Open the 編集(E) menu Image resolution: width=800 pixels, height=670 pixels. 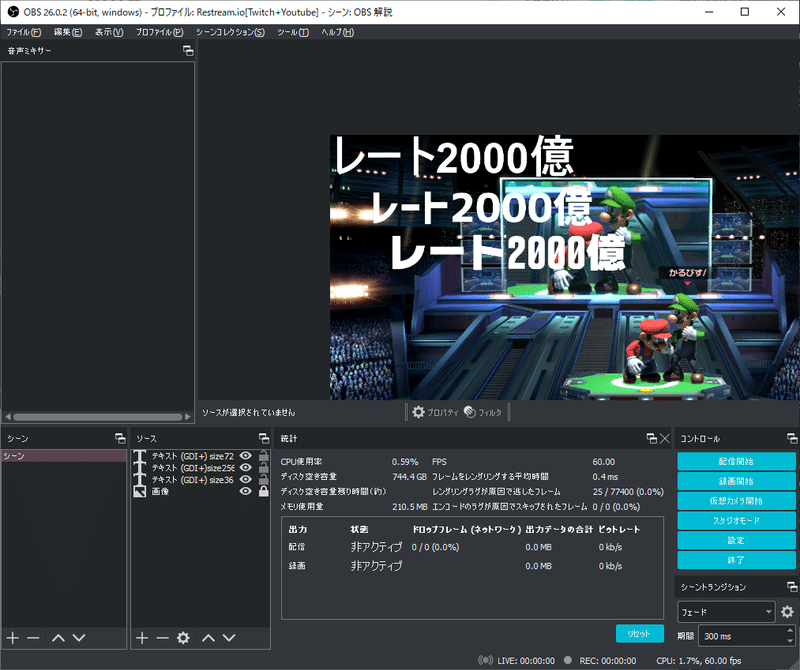(68, 32)
